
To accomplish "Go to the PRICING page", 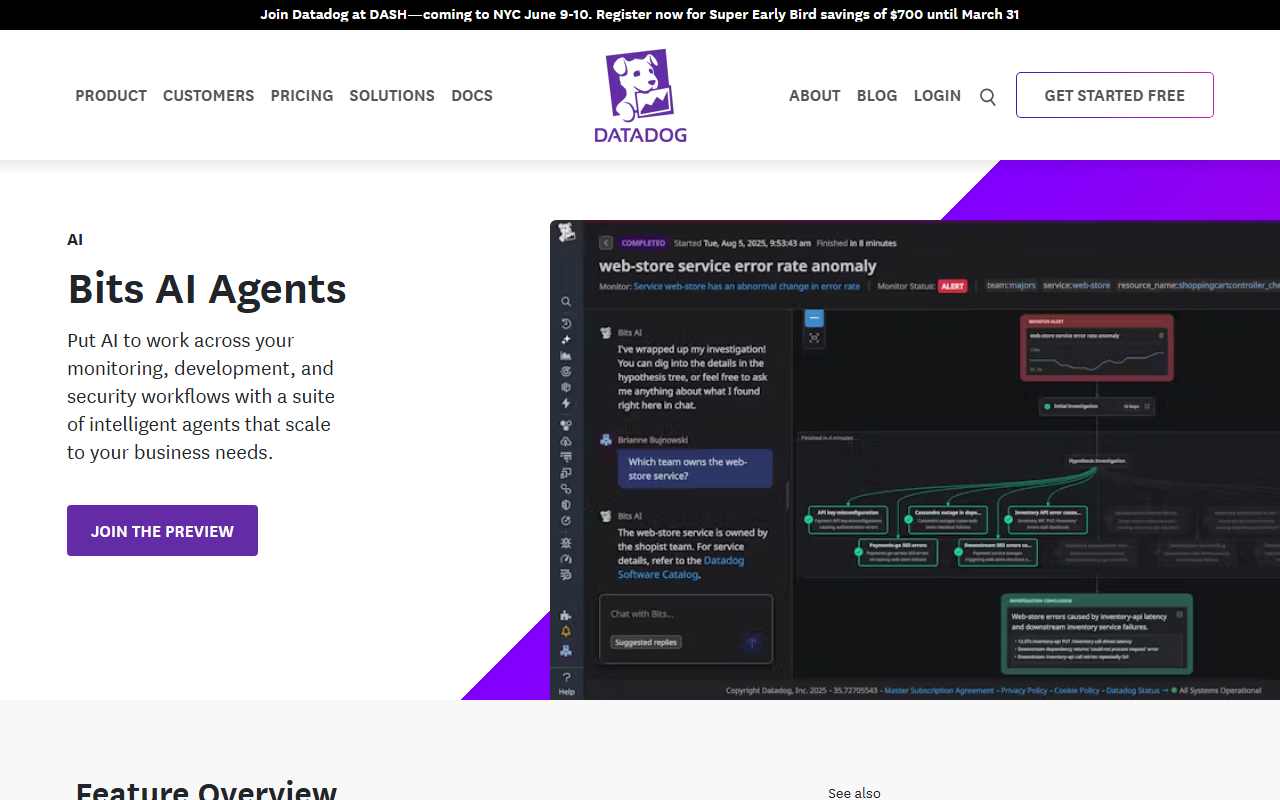I will (302, 96).
